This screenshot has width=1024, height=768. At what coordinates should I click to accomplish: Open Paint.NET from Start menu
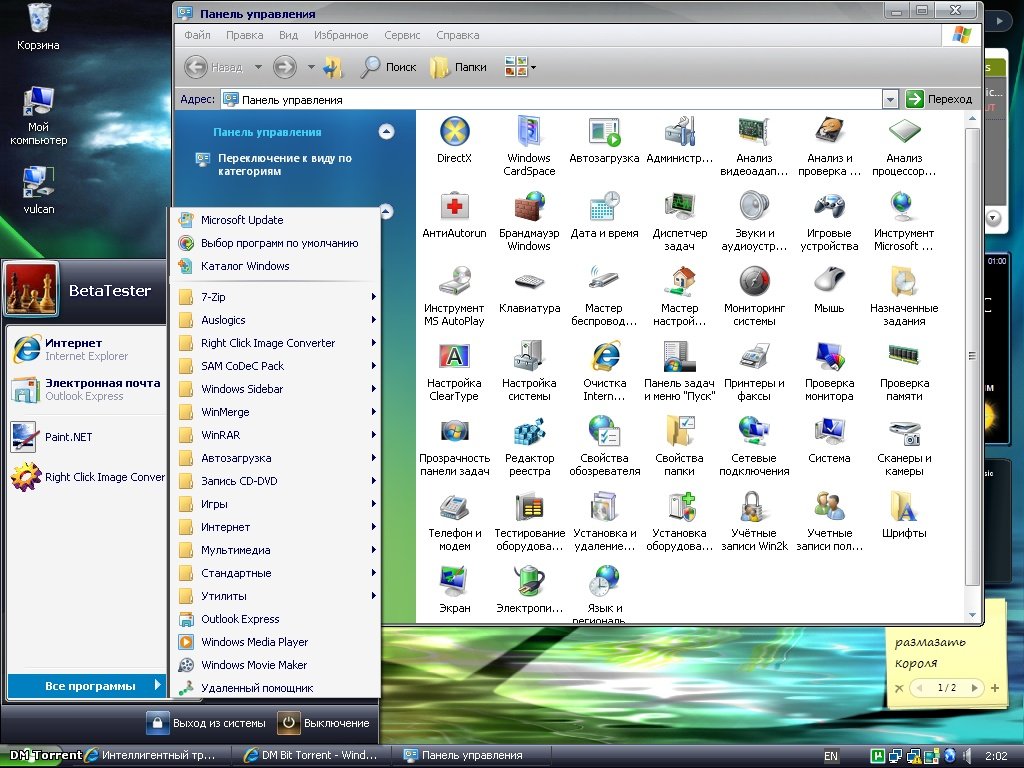coord(86,437)
